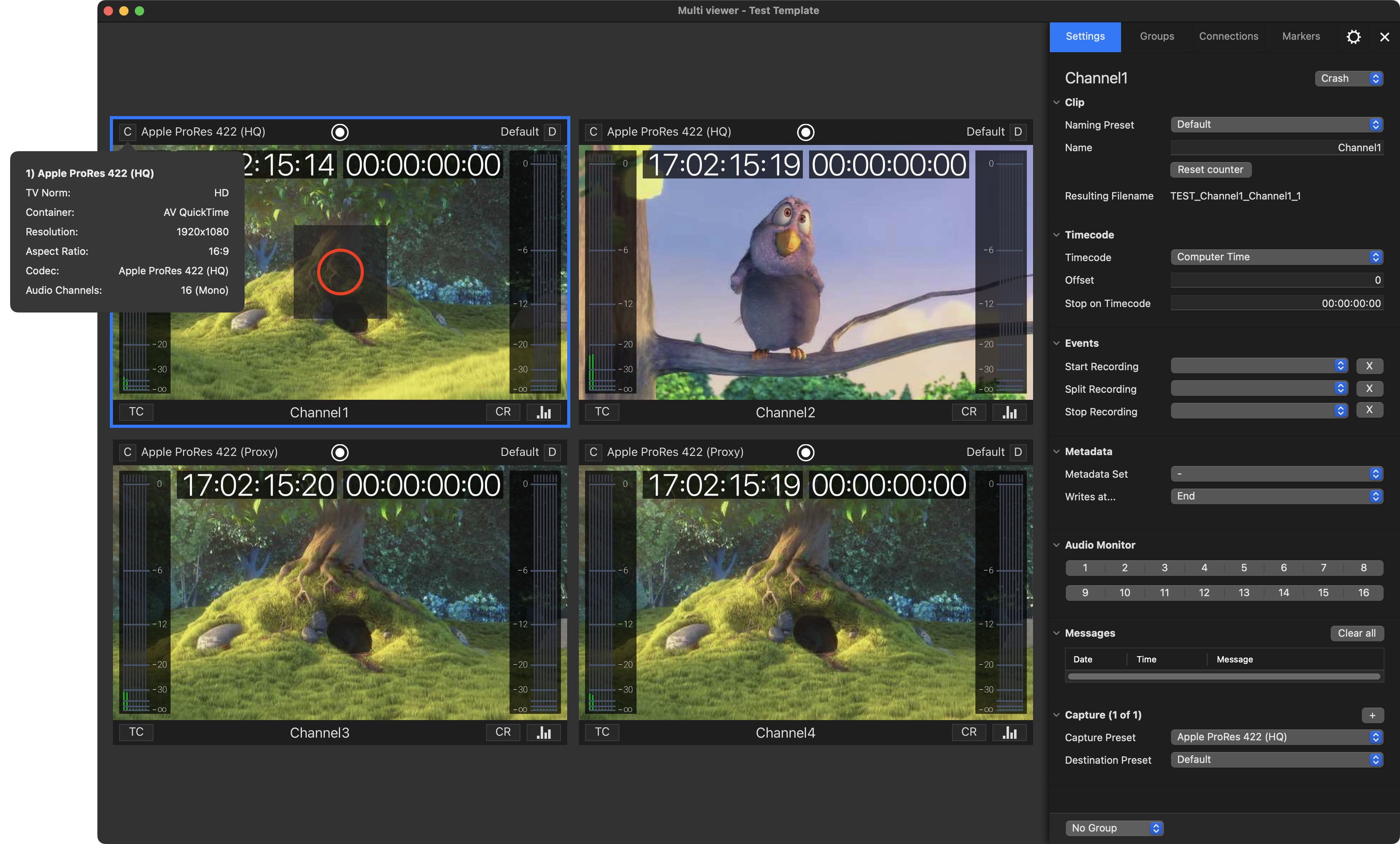Toggle CR button on Channel1
Screen dimensions: 1400x844
click(x=503, y=412)
